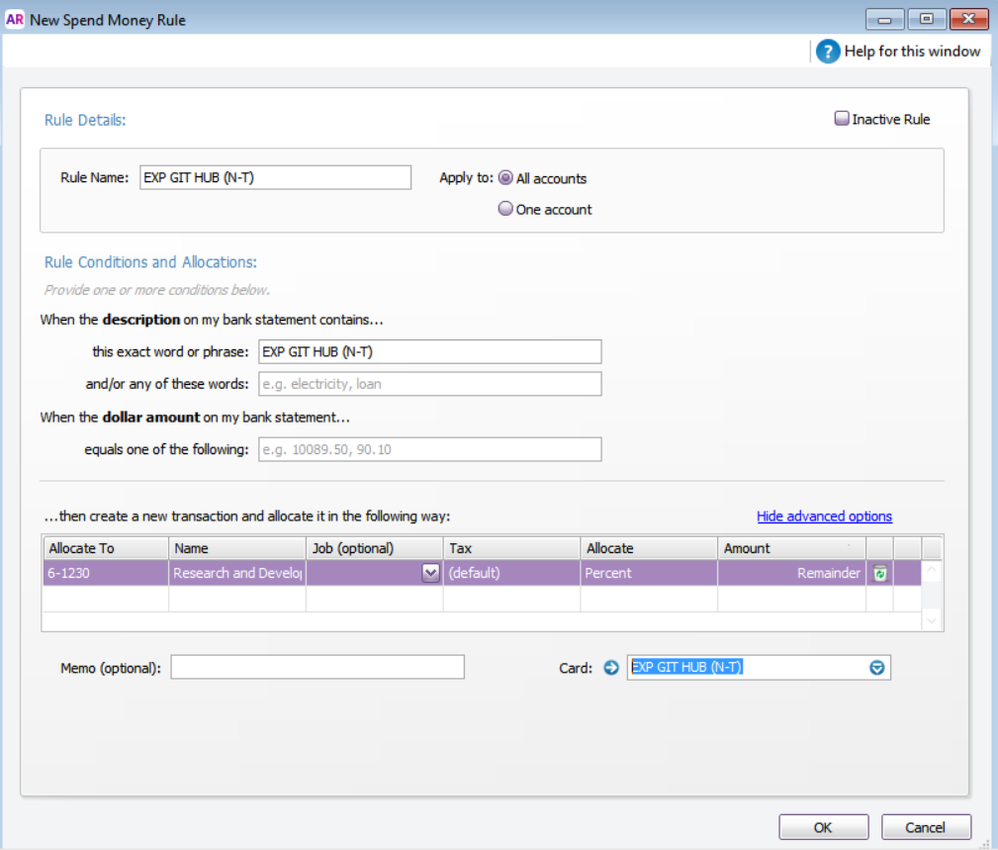The width and height of the screenshot is (998, 850).
Task: Click the AR application icon in title bar
Action: coord(15,19)
